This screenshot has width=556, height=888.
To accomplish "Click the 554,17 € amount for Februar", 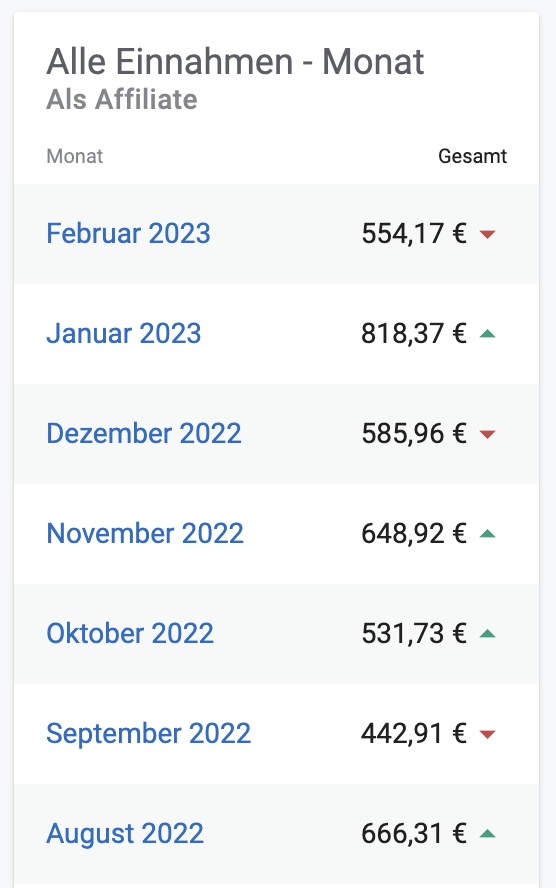I will (x=414, y=233).
